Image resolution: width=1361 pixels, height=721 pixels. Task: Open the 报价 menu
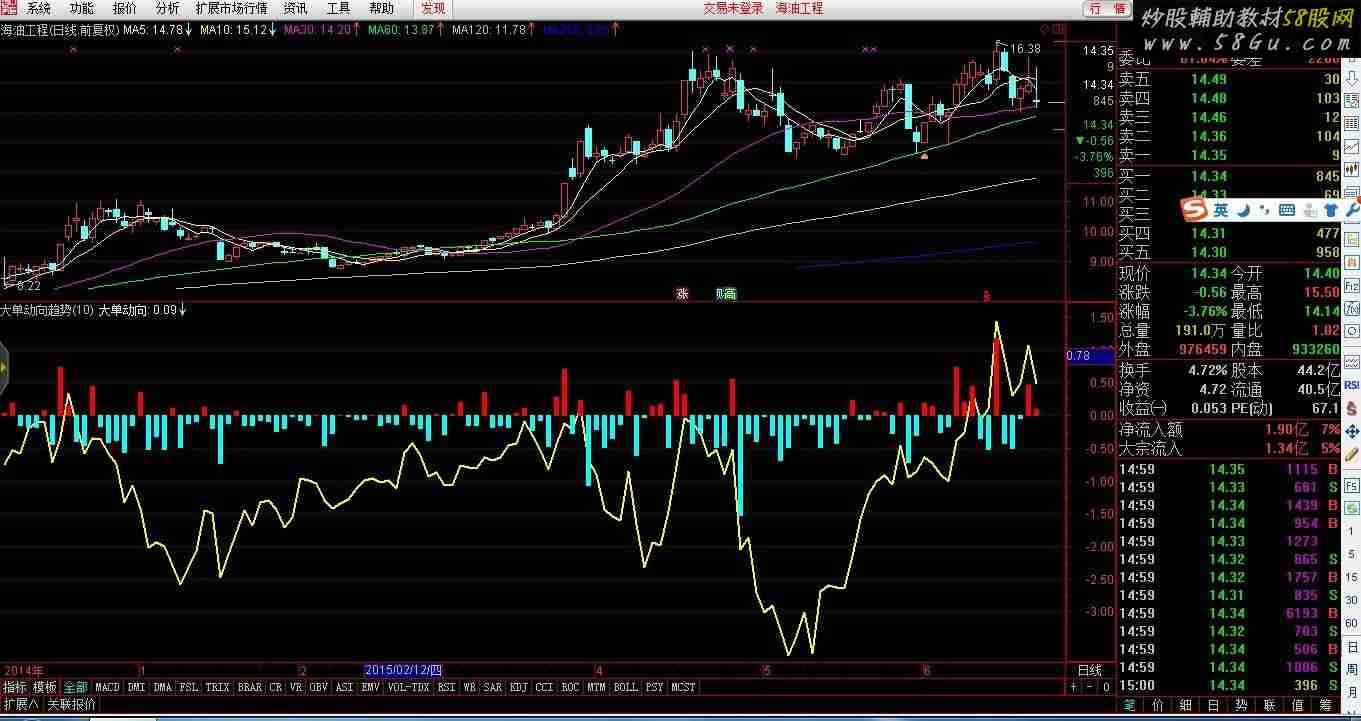point(125,8)
